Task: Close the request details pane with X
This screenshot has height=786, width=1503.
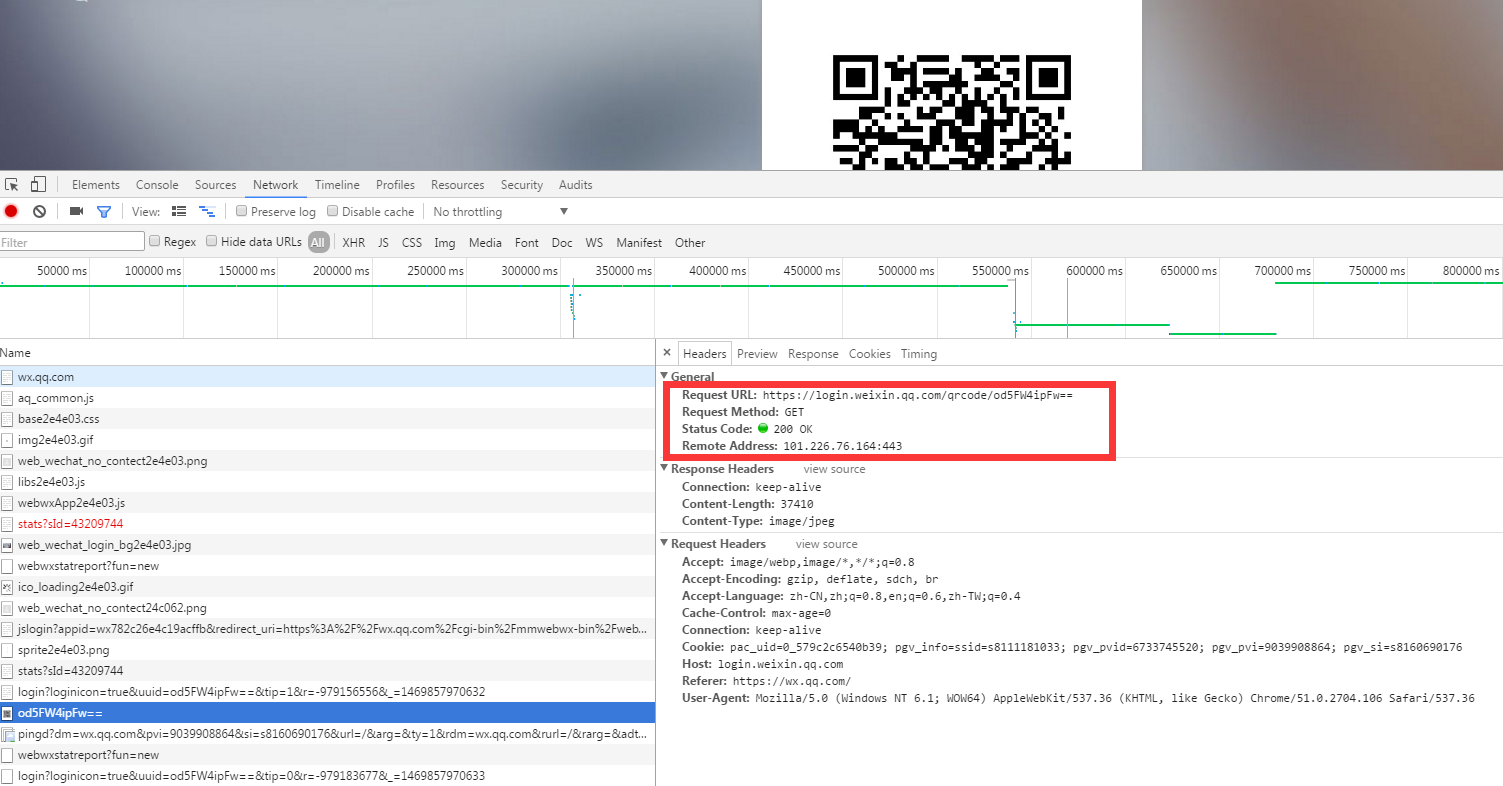Action: [667, 353]
